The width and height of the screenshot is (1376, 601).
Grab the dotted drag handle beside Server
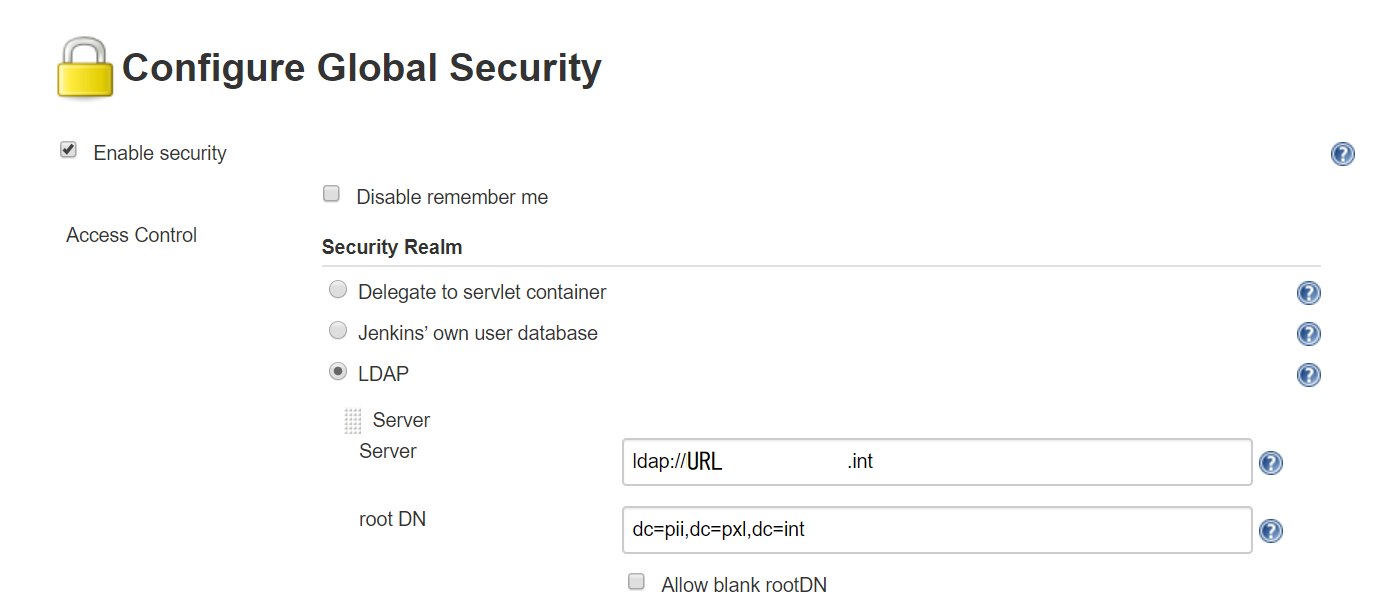point(352,420)
